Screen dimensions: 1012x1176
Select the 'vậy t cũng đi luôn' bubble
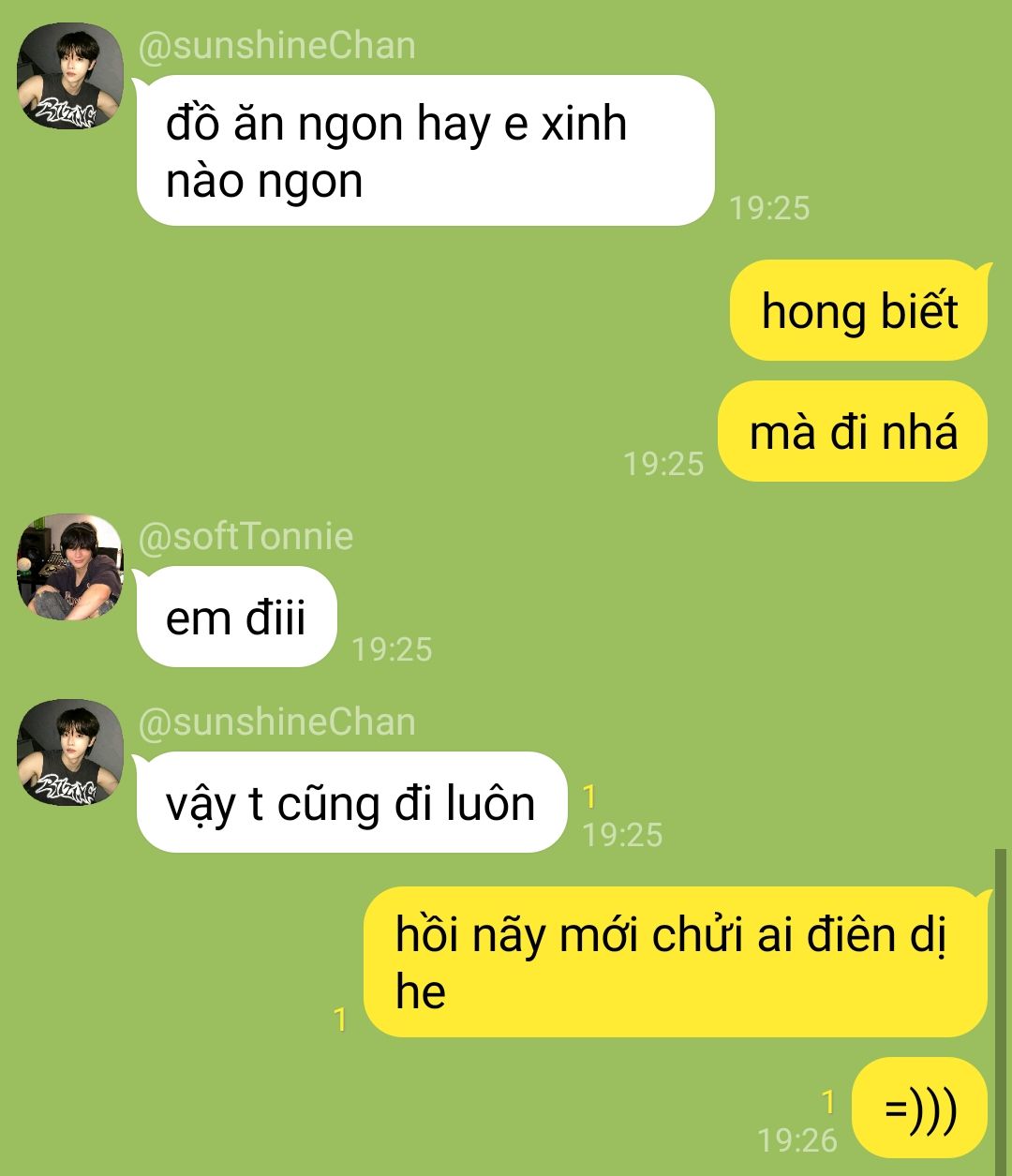coord(351,802)
